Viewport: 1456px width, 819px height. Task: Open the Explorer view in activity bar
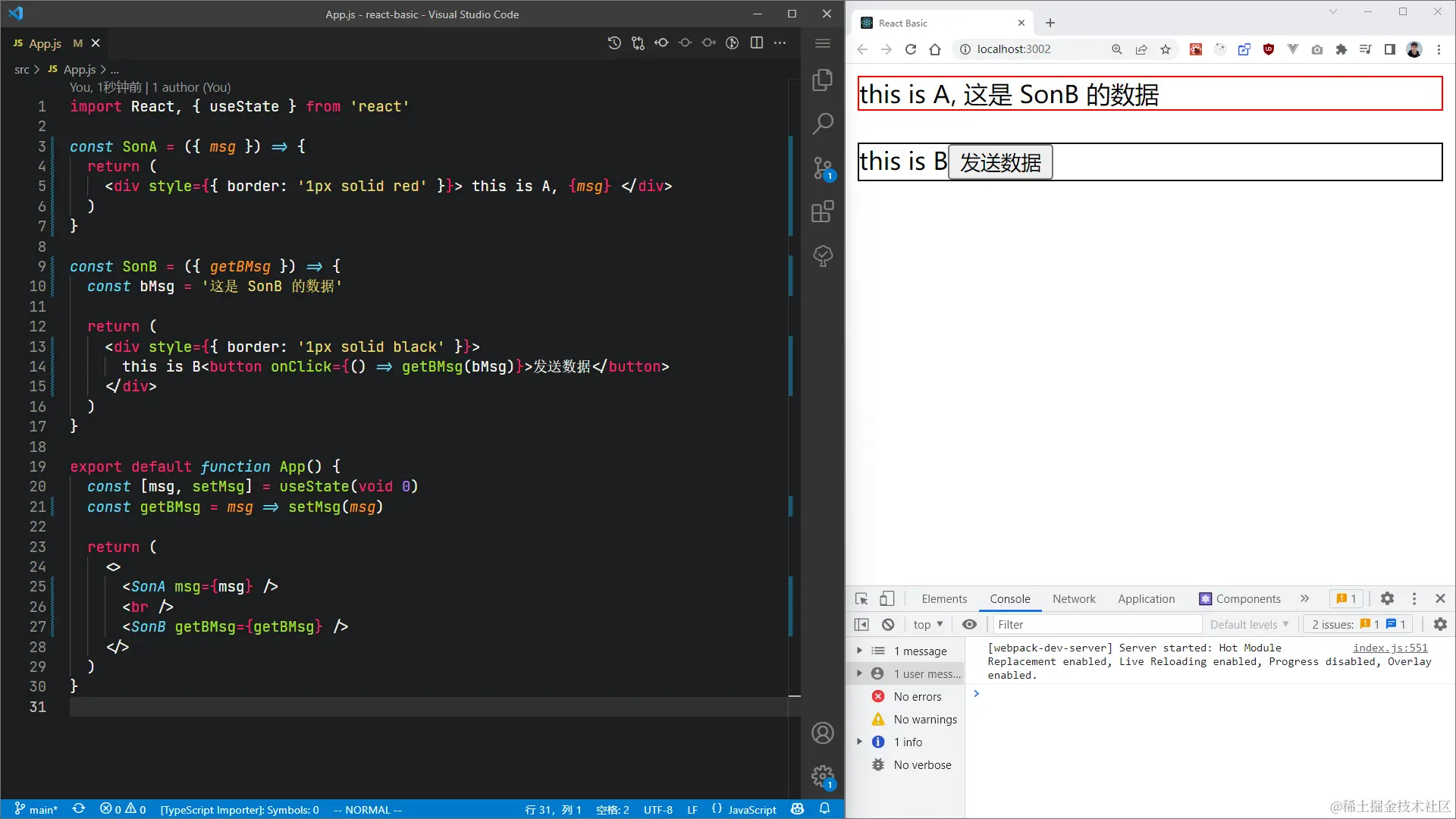point(822,80)
